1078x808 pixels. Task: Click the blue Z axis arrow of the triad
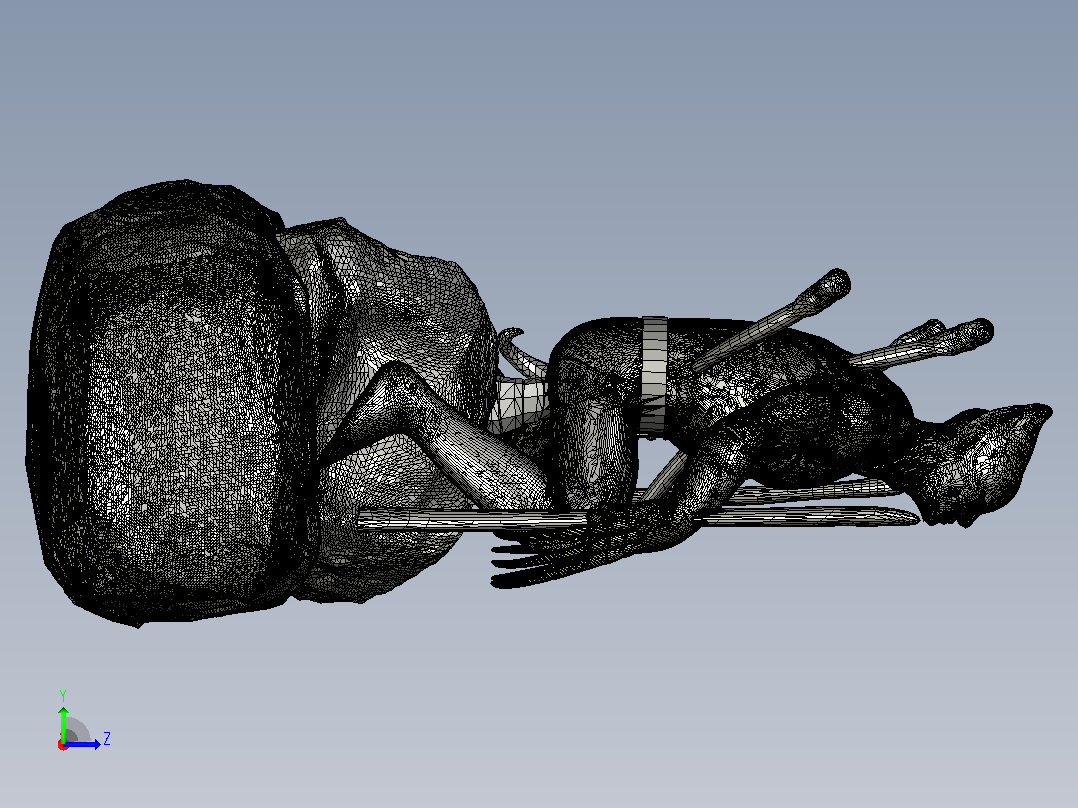tap(82, 744)
